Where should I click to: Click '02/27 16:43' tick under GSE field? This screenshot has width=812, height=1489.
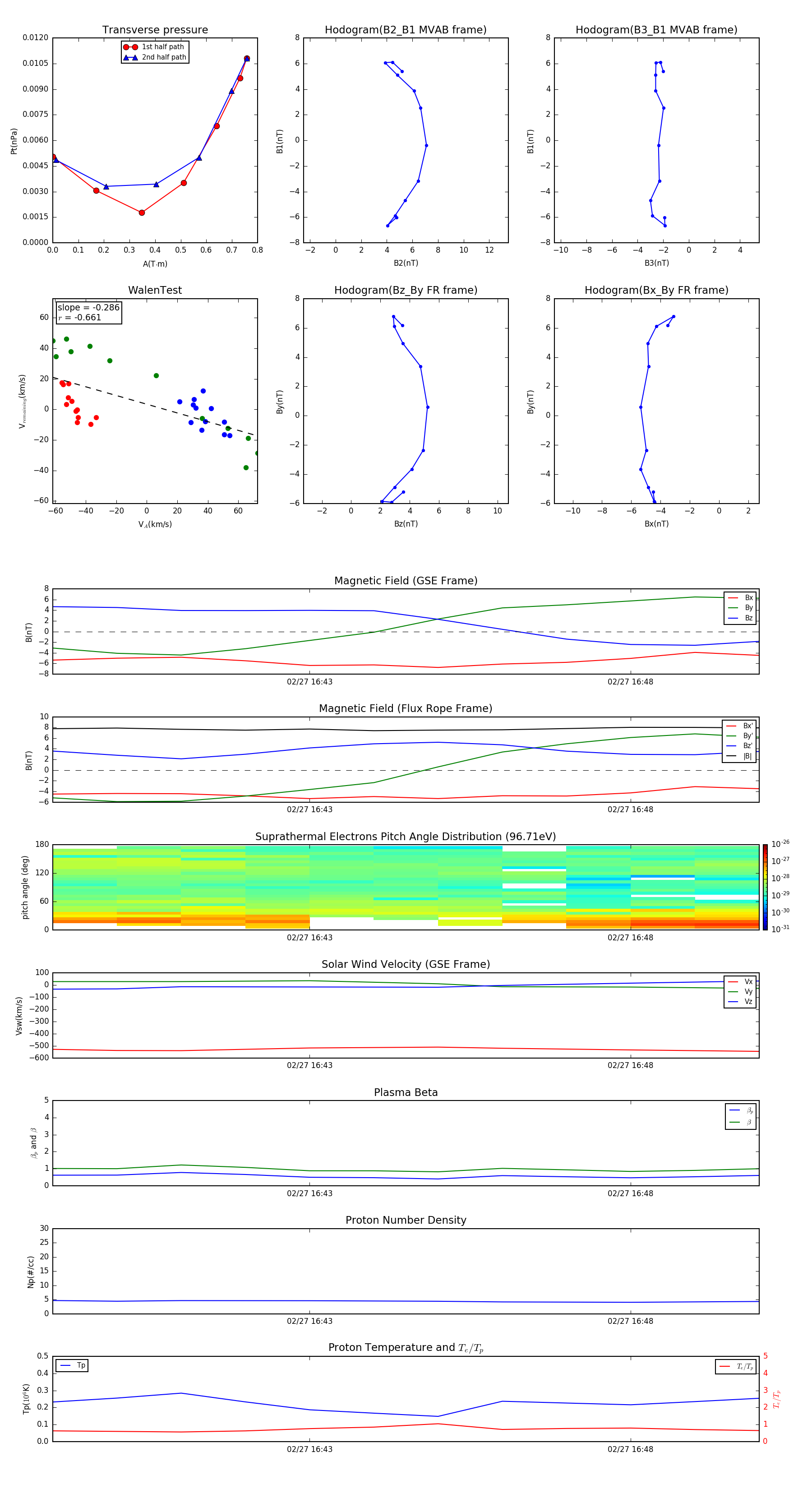tap(310, 682)
